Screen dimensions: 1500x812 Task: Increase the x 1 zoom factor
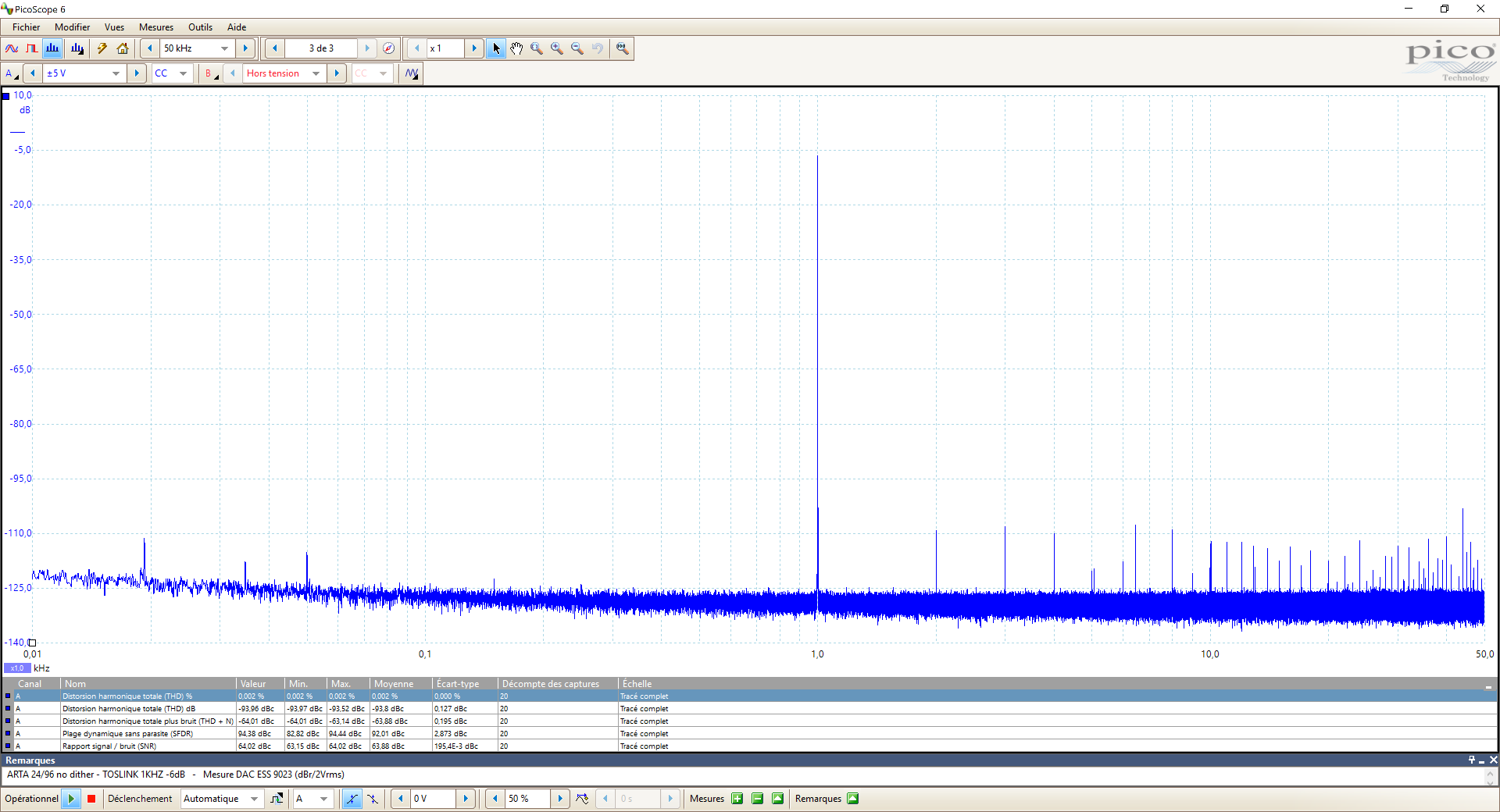click(x=473, y=48)
